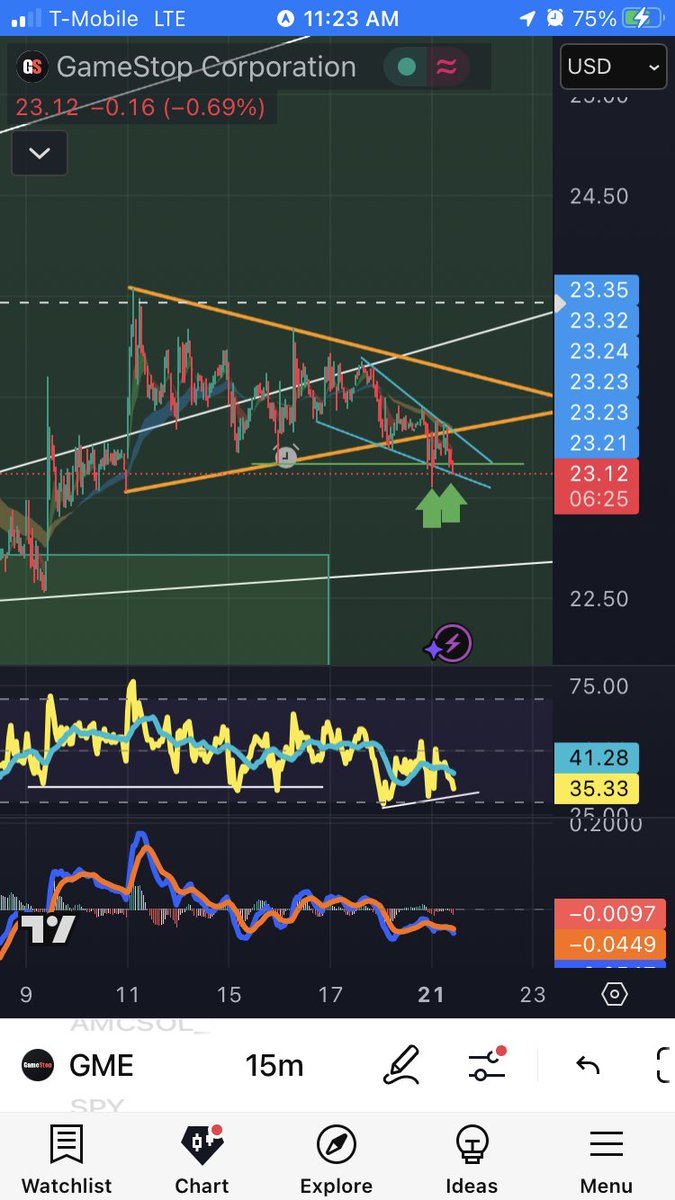This screenshot has width=675, height=1200.
Task: Switch to the Chart tab
Action: pos(202,1160)
